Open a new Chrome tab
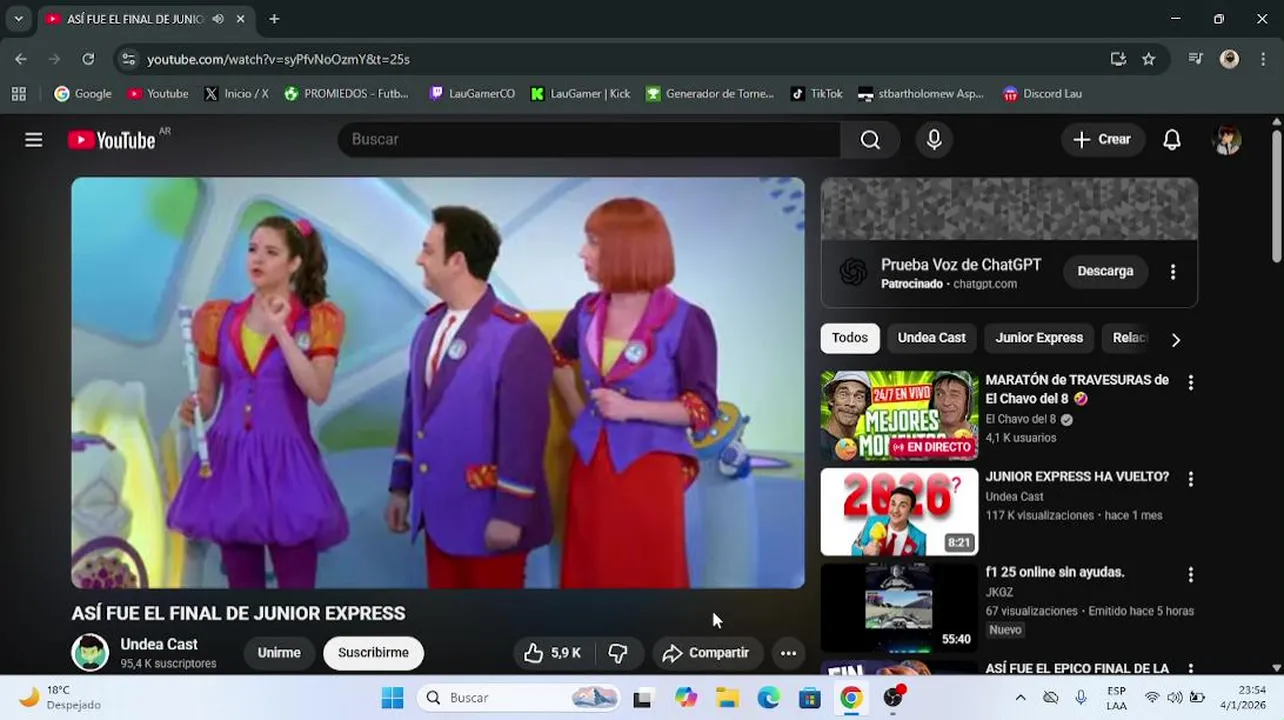The width and height of the screenshot is (1284, 720). tap(274, 19)
